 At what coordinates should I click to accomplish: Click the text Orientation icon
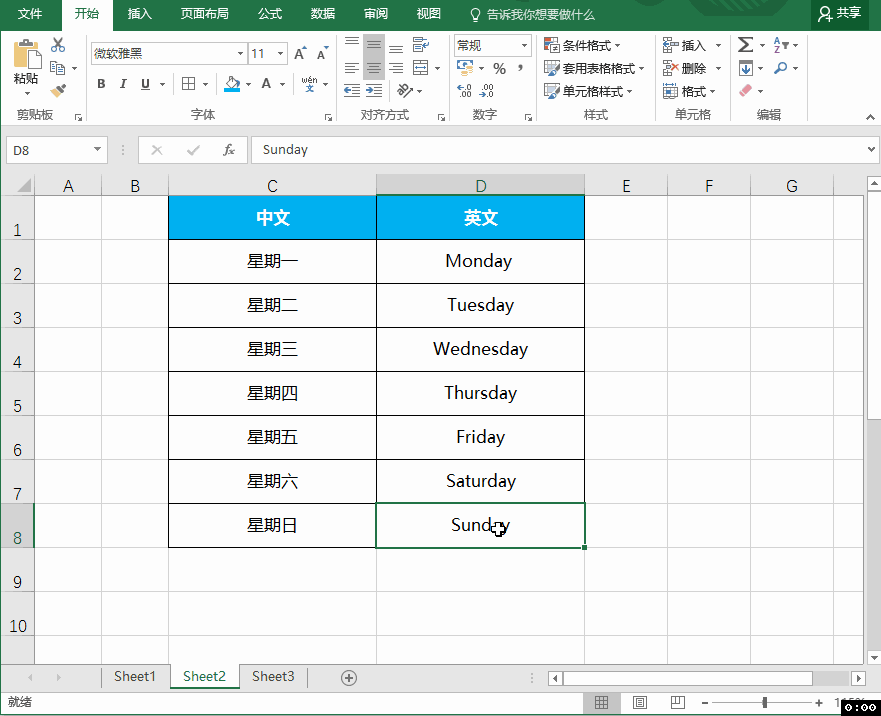pyautogui.click(x=405, y=90)
